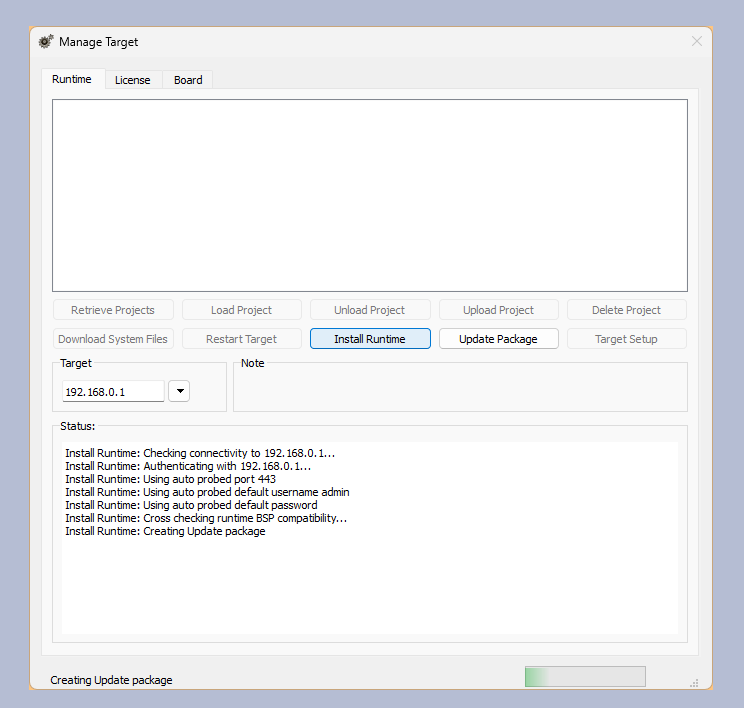The image size is (744, 708).
Task: Click the bottom status bar 'Creating Update package' text
Action: (x=111, y=680)
